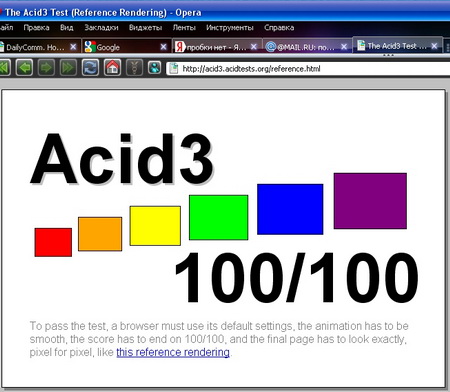Viewport: 450px width, 392px height.
Task: Click the address bar URL field
Action: coord(308,69)
